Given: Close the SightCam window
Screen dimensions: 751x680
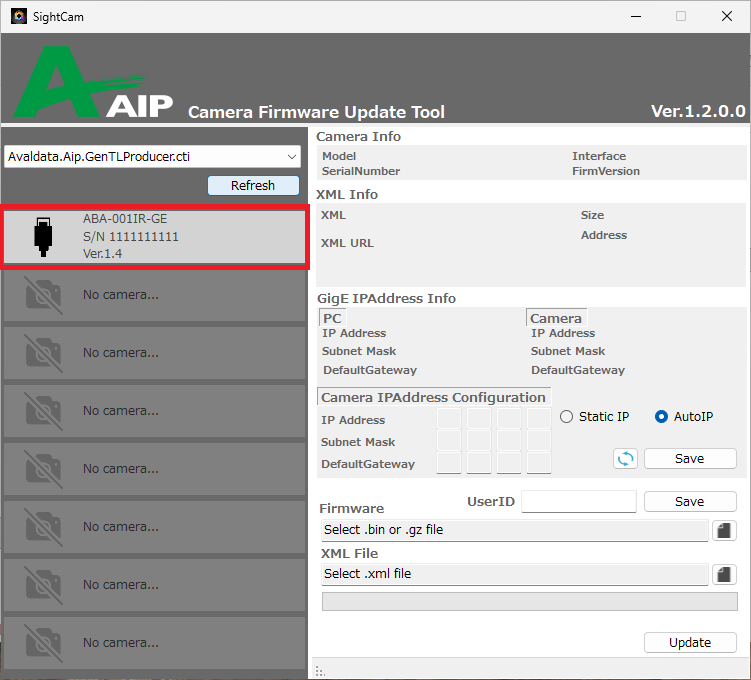Looking at the screenshot, I should click(727, 16).
